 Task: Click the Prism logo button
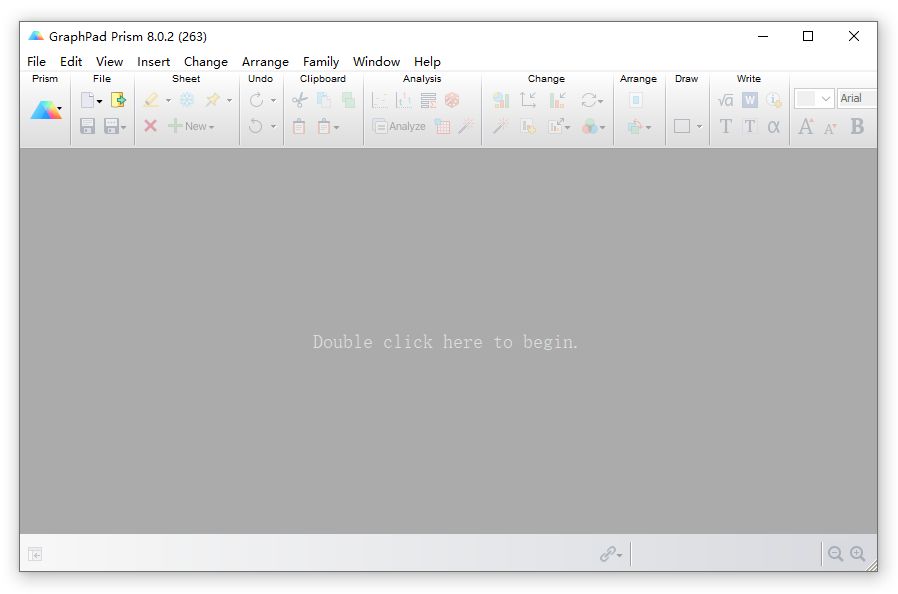(x=45, y=110)
